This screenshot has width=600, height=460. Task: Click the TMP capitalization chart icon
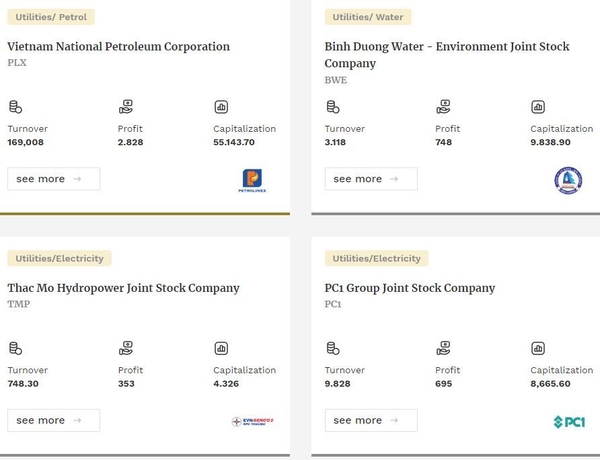coord(221,348)
